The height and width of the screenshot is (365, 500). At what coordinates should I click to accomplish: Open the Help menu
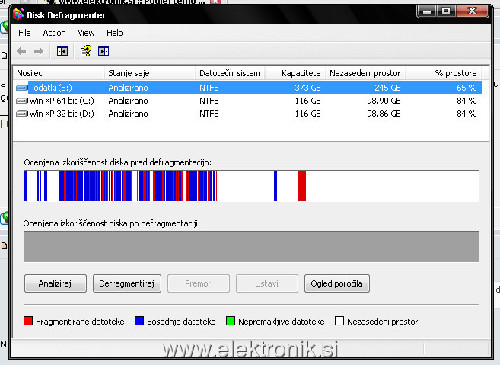115,33
